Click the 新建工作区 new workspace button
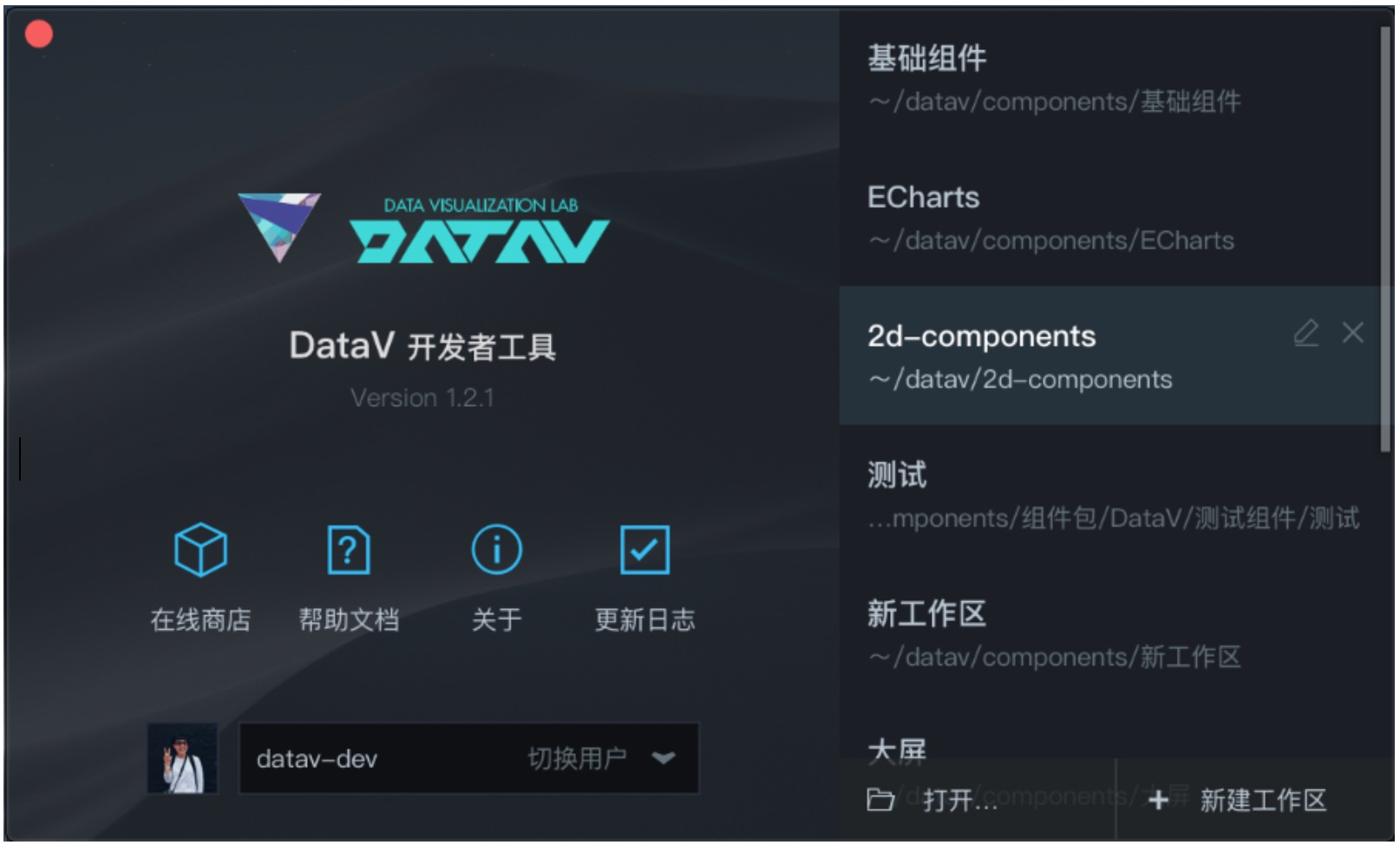The height and width of the screenshot is (845, 1400). pyautogui.click(x=1255, y=799)
